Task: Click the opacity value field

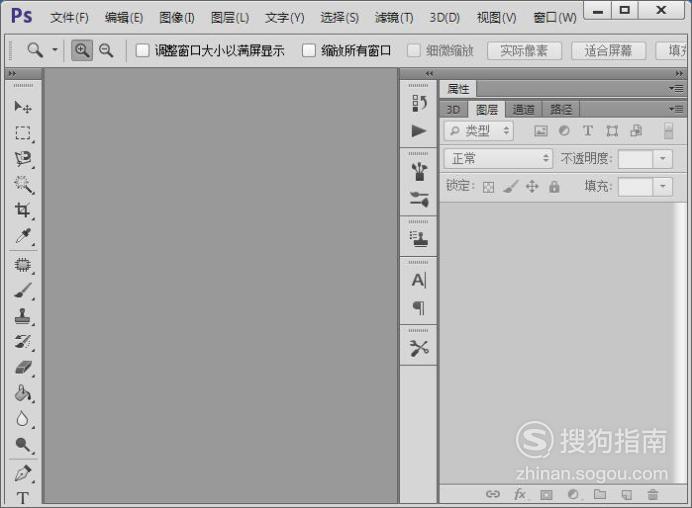Action: pos(636,159)
